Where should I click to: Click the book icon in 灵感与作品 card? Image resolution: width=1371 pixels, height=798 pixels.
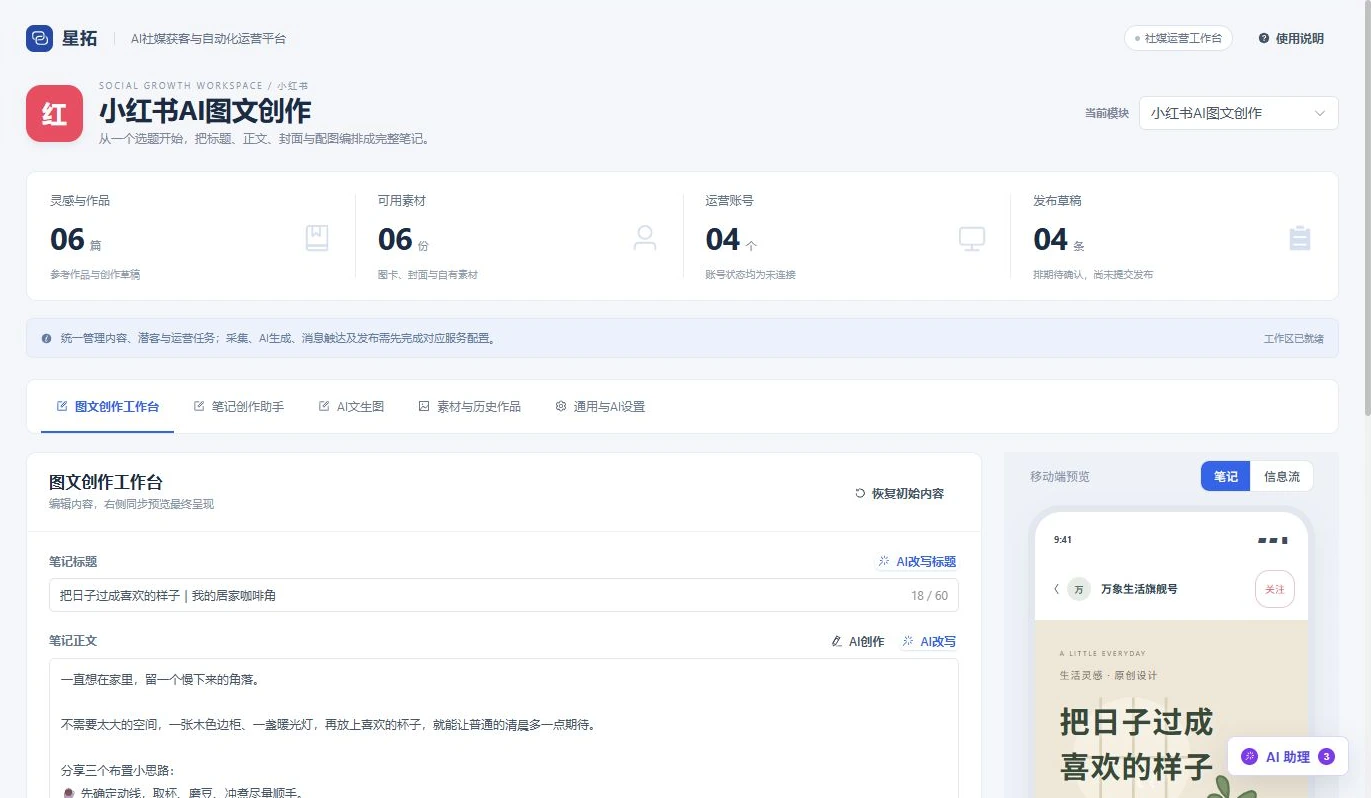317,238
